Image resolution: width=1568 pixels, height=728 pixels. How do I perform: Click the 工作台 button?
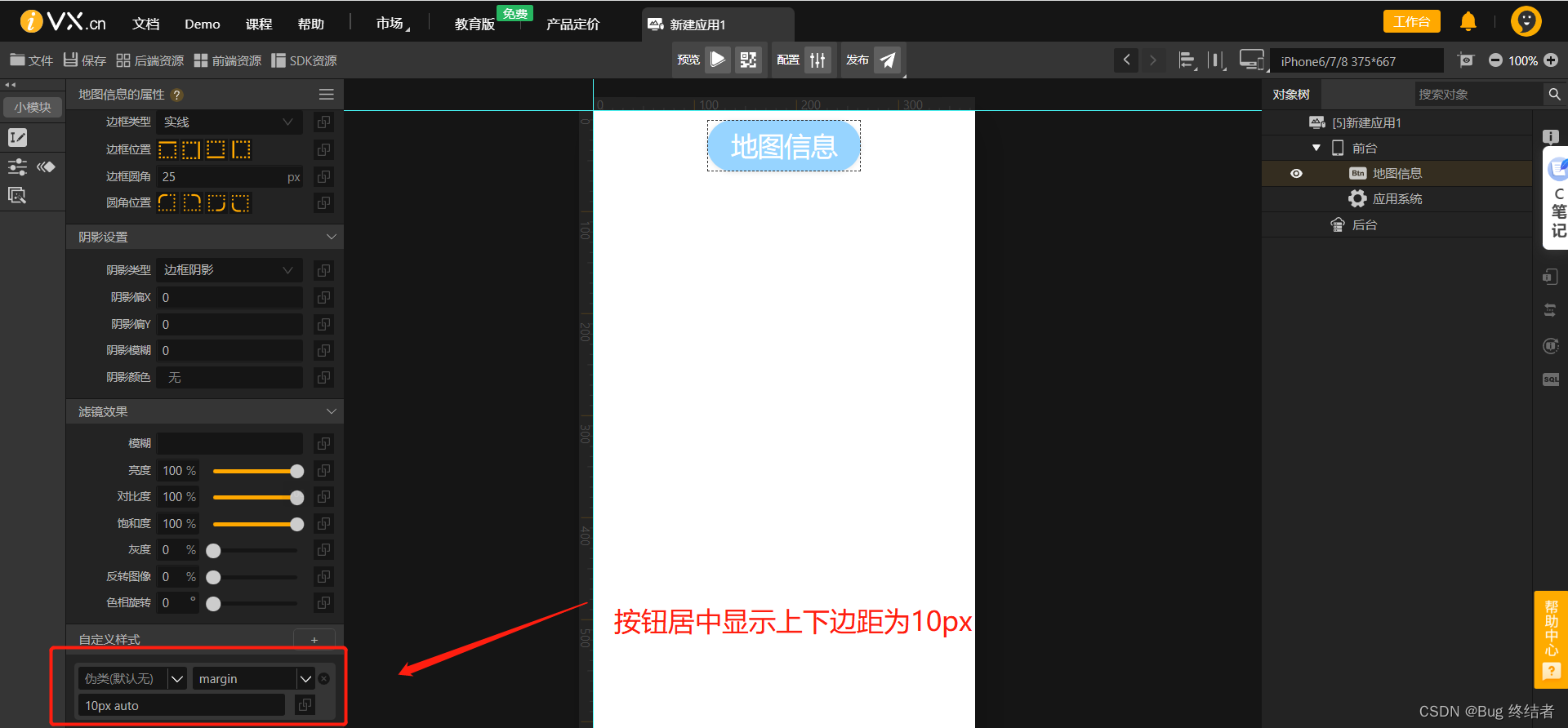[x=1411, y=22]
